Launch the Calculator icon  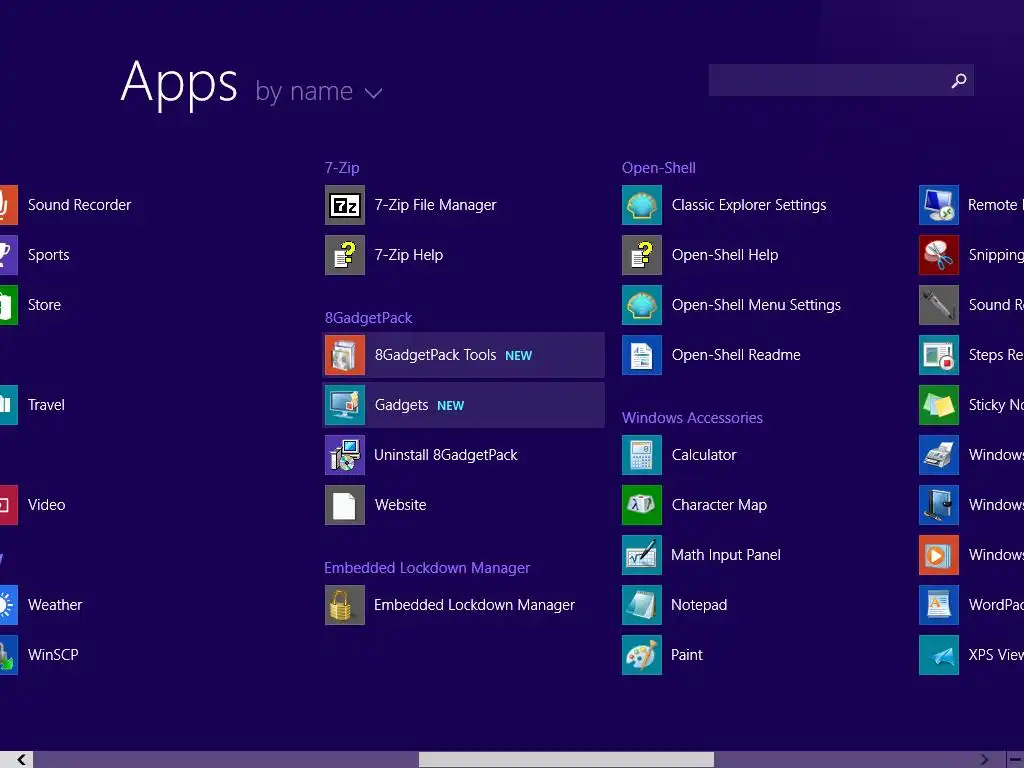(642, 455)
